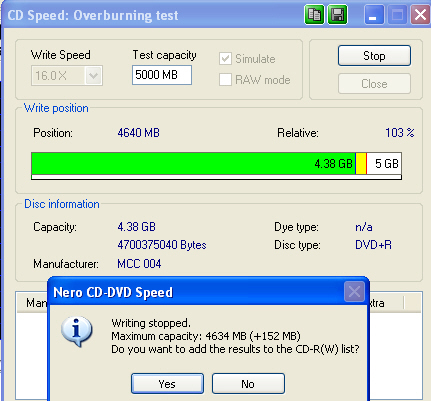Select the MCC 004 manufacturer value

coord(139,264)
